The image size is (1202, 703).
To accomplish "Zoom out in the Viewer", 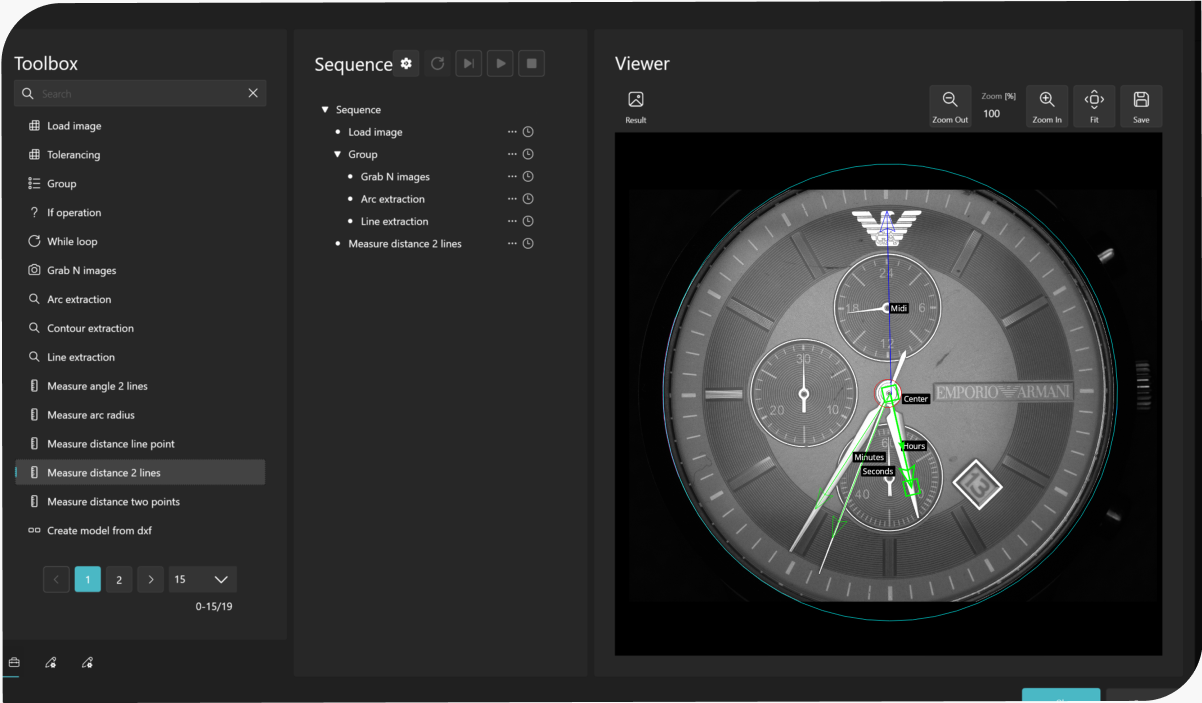I will click(x=950, y=106).
